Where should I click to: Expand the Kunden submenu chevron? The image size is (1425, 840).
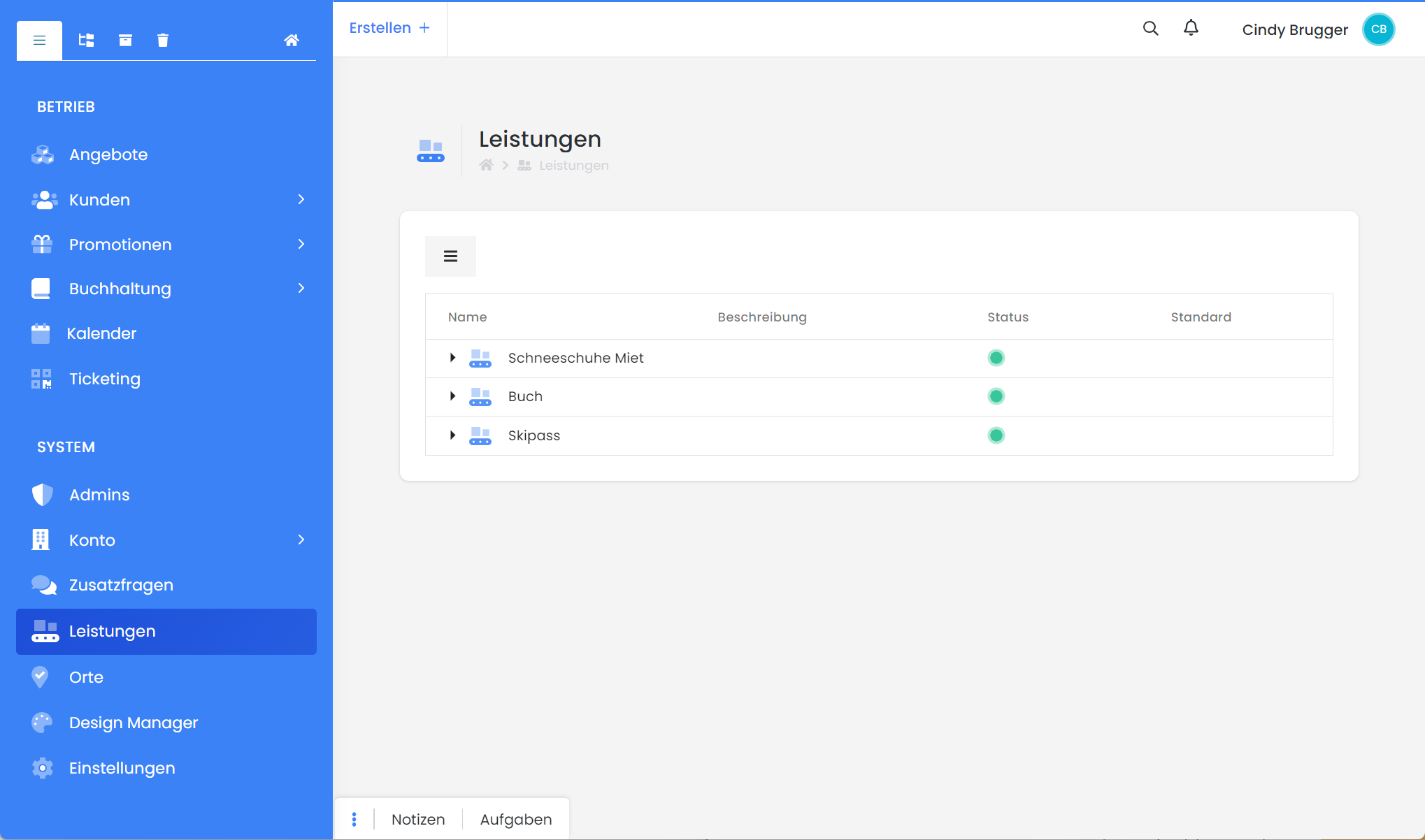click(301, 200)
